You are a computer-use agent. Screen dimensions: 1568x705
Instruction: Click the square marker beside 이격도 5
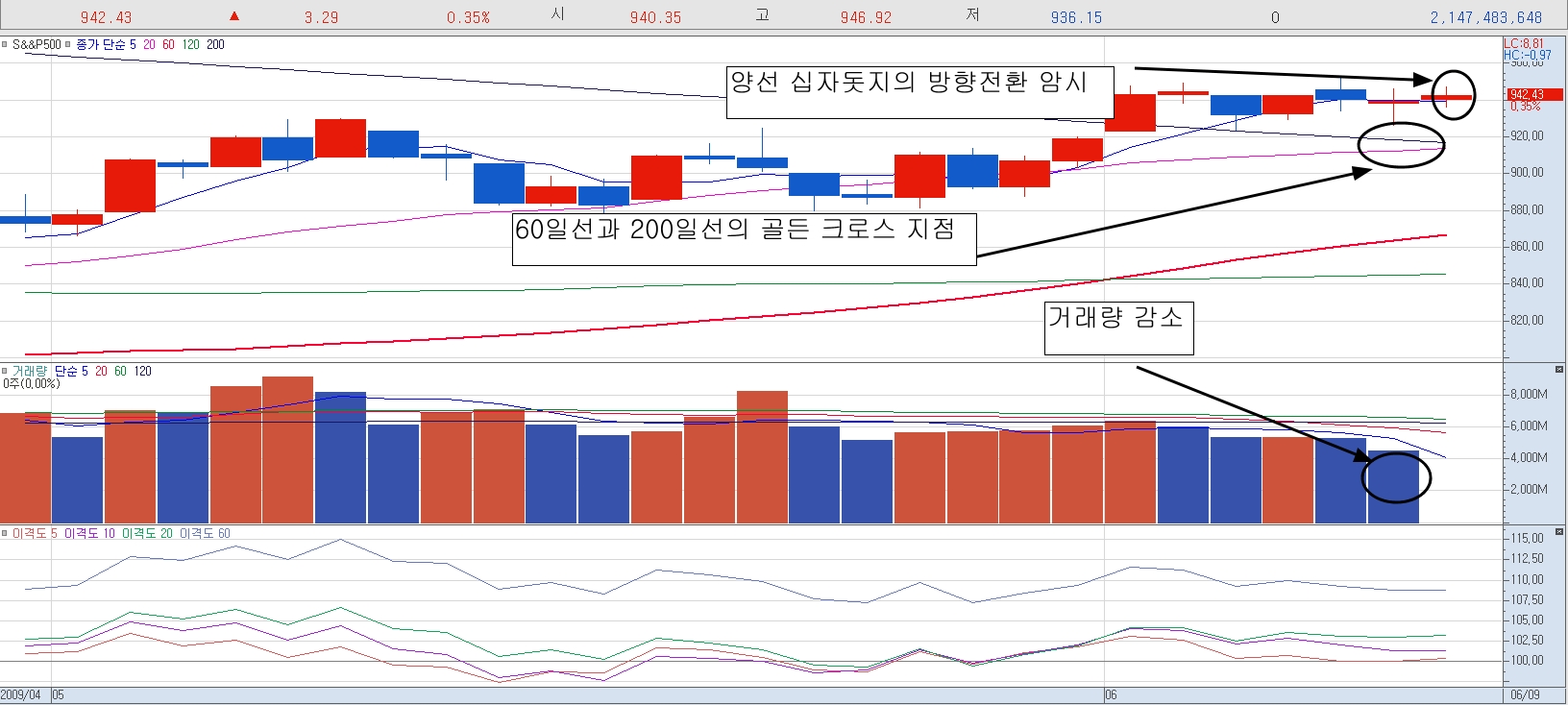pyautogui.click(x=5, y=533)
